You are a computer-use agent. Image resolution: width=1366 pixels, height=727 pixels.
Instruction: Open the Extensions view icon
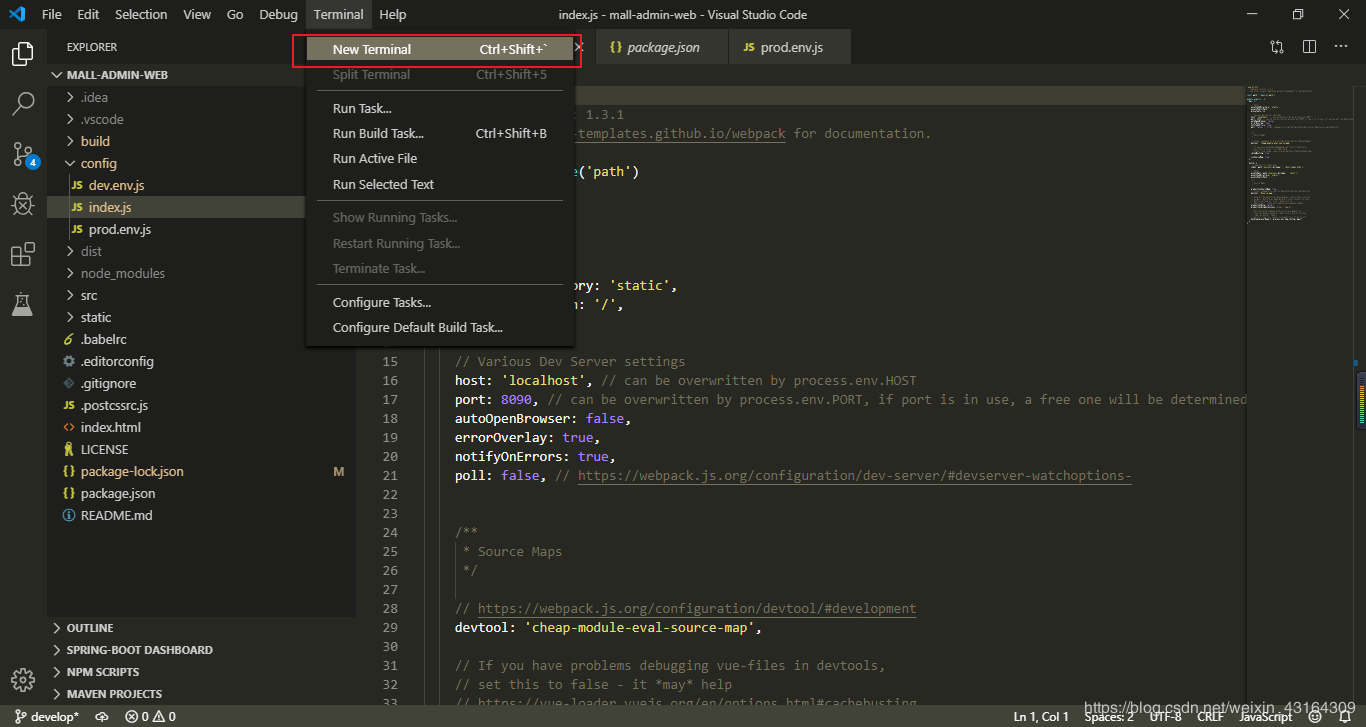pyautogui.click(x=23, y=255)
